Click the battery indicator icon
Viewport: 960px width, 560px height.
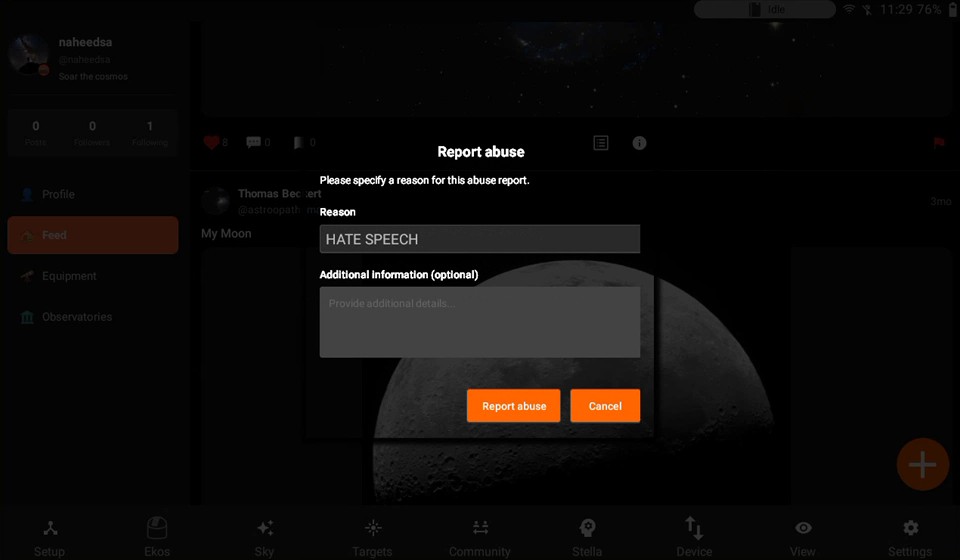tap(953, 9)
